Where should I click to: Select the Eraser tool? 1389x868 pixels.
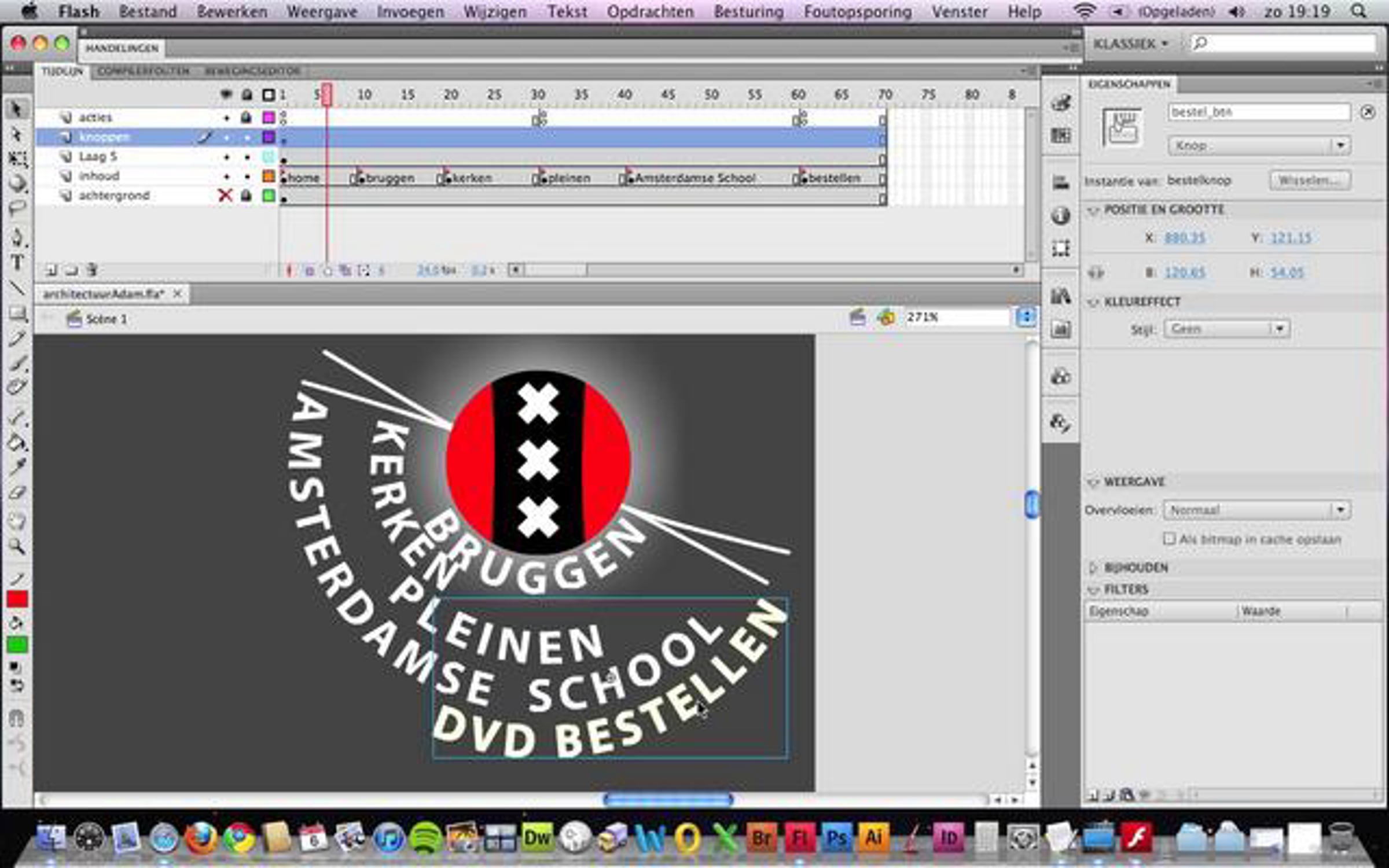click(x=17, y=493)
